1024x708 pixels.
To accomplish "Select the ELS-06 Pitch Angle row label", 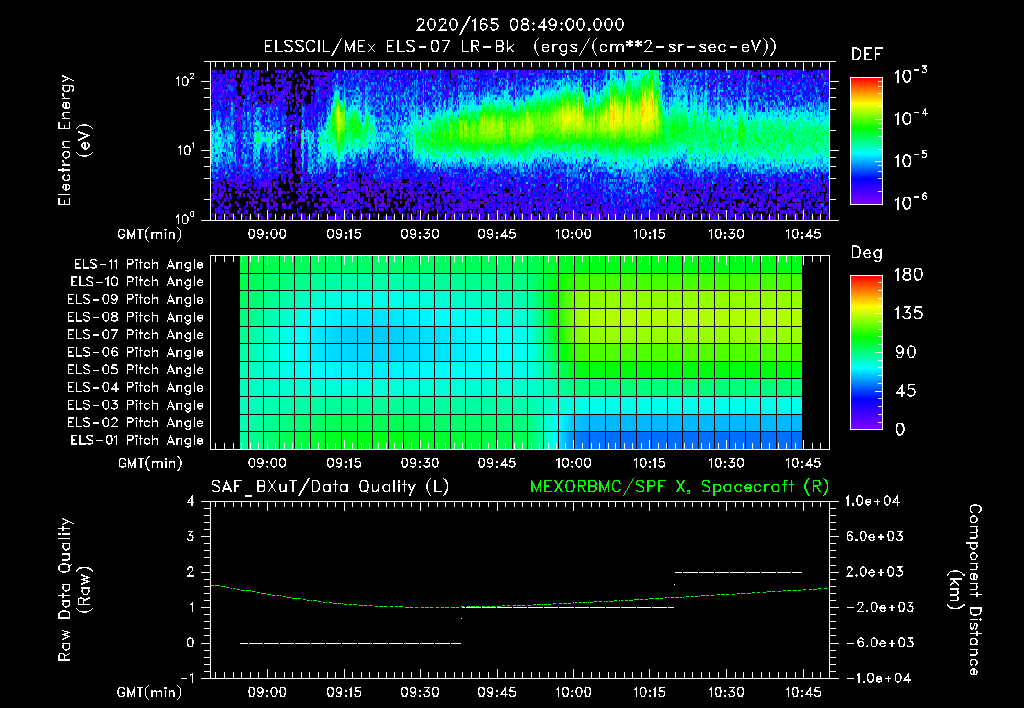I will click(x=136, y=352).
